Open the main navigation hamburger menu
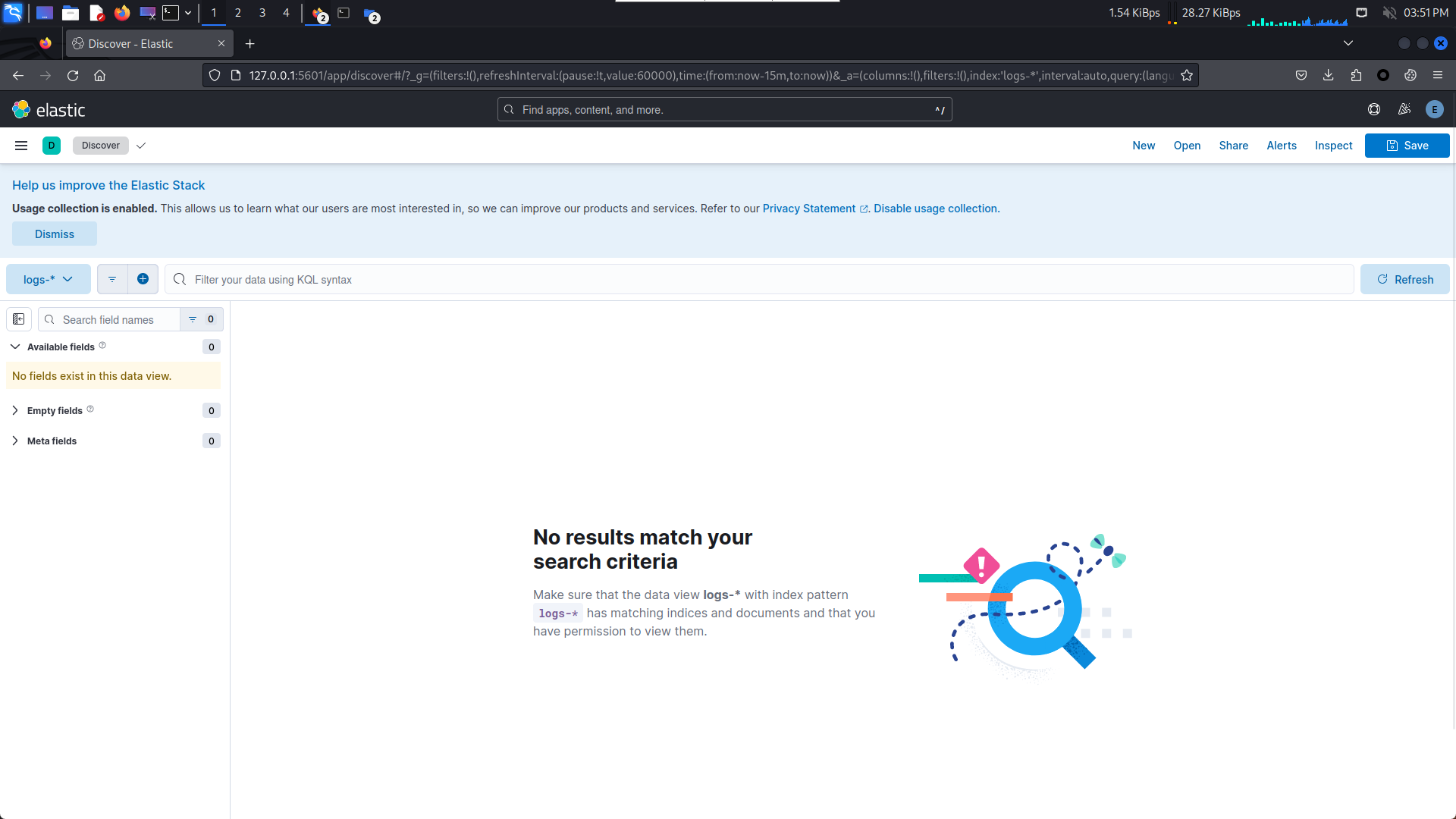This screenshot has height=819, width=1456. click(20, 145)
